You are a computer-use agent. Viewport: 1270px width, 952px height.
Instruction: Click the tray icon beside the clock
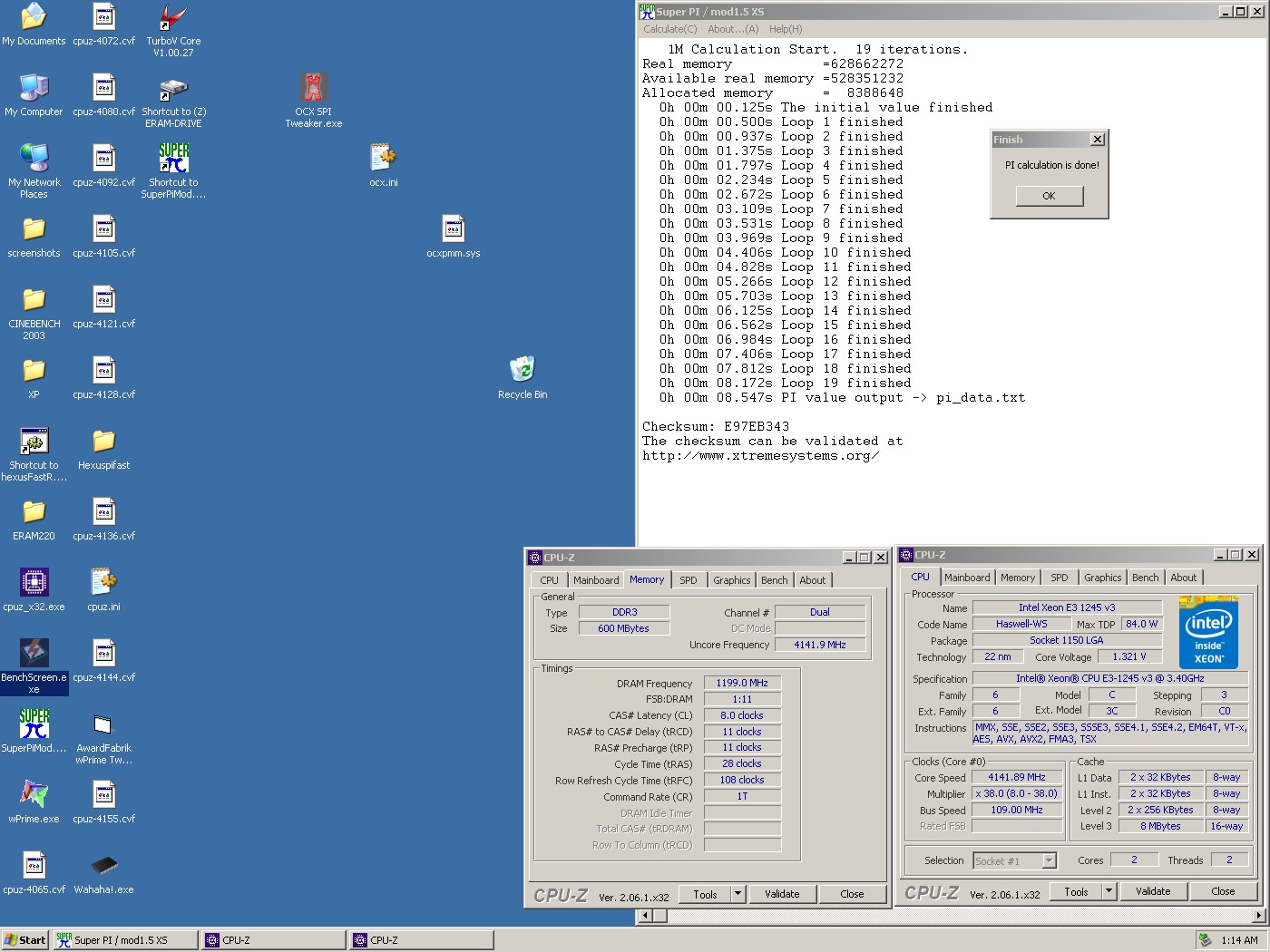point(1205,940)
